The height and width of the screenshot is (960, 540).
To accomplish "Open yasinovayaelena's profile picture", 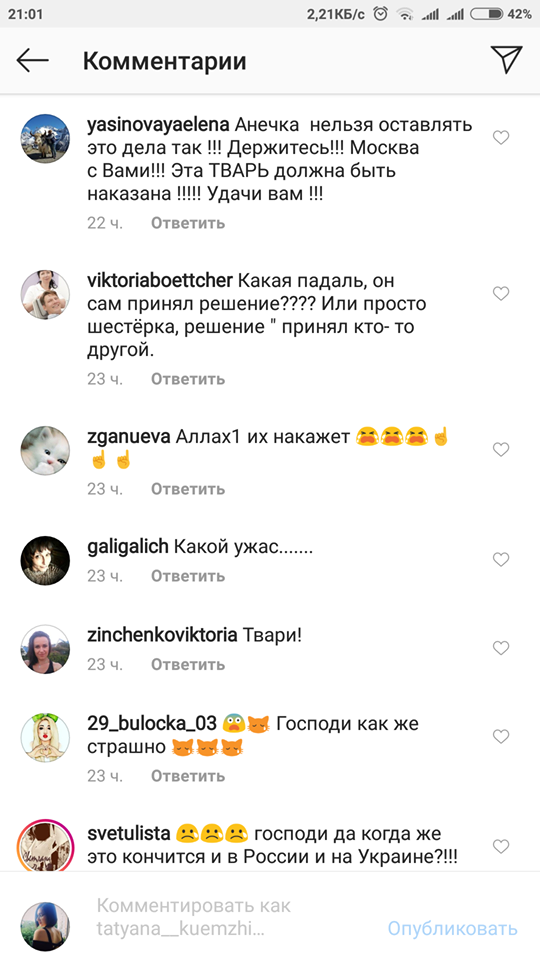I will coord(45,138).
